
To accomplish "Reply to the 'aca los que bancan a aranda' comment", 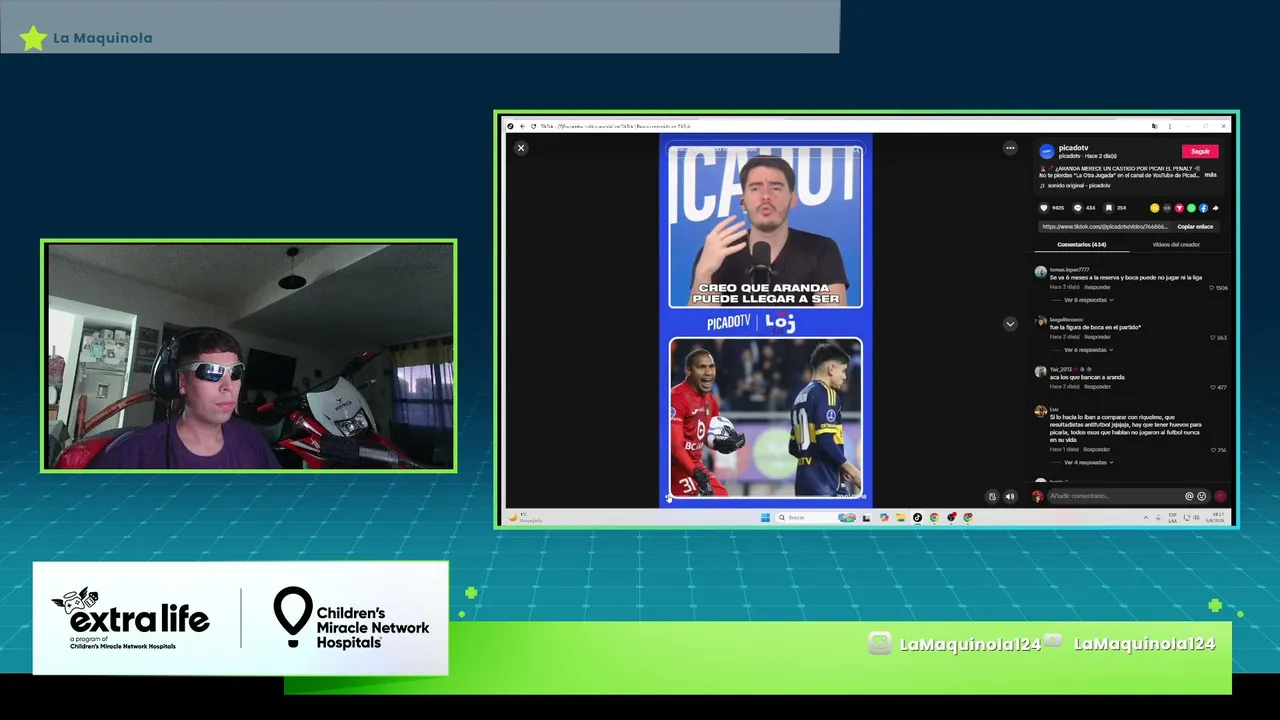I will [1097, 387].
